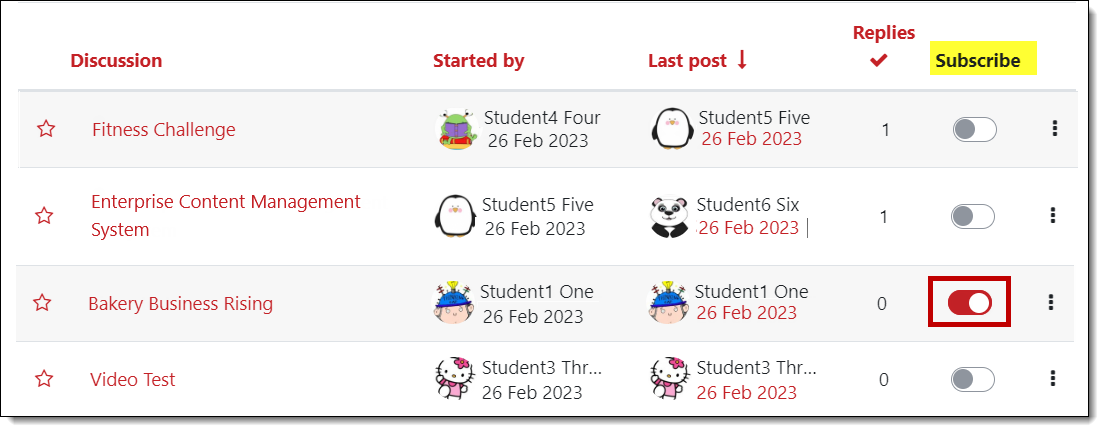Disable subscription for Bakery Business Rising
This screenshot has width=1098, height=426.
coord(970,302)
